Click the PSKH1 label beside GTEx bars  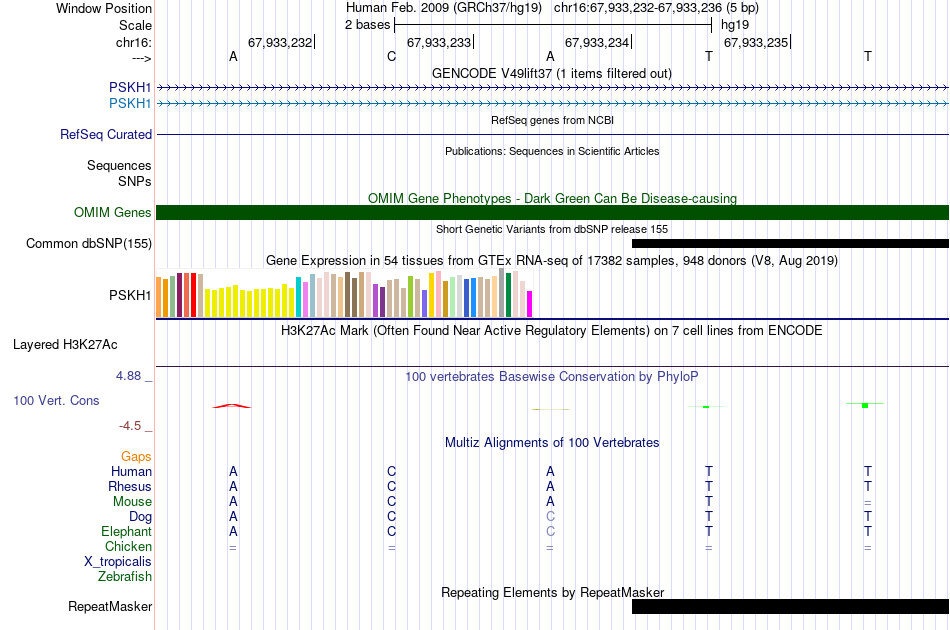pyautogui.click(x=130, y=295)
